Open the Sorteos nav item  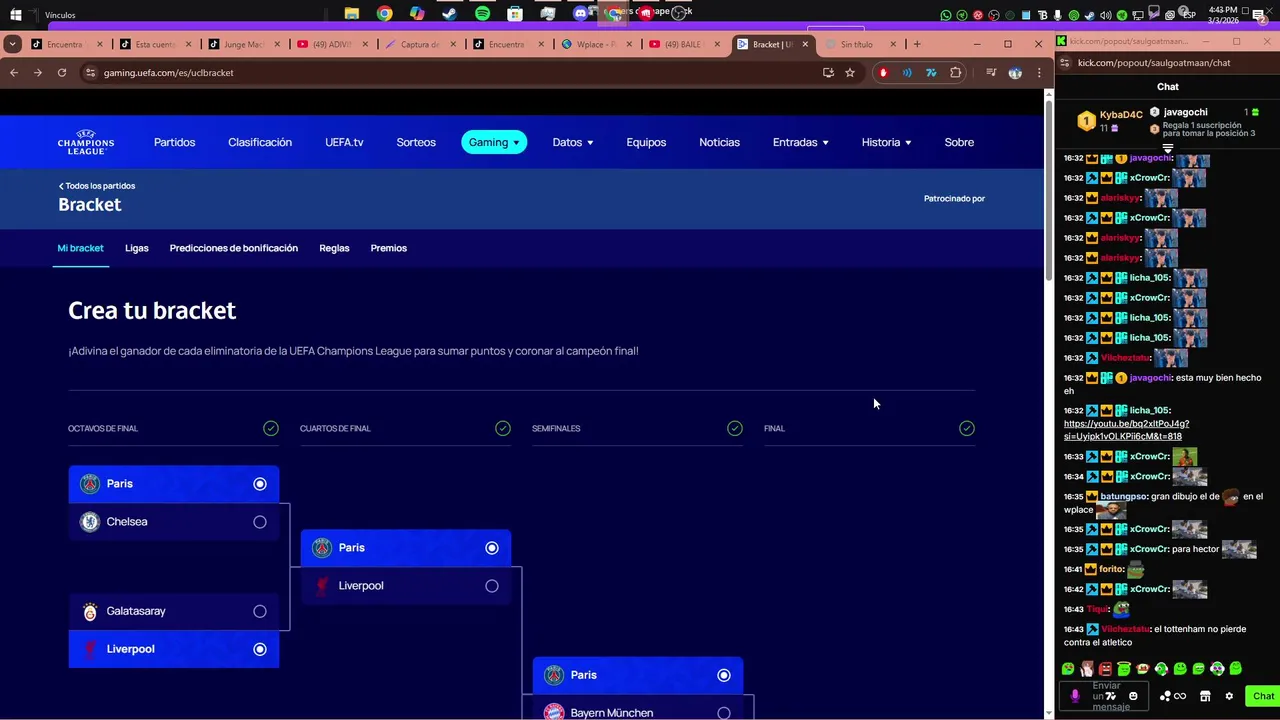pos(416,142)
